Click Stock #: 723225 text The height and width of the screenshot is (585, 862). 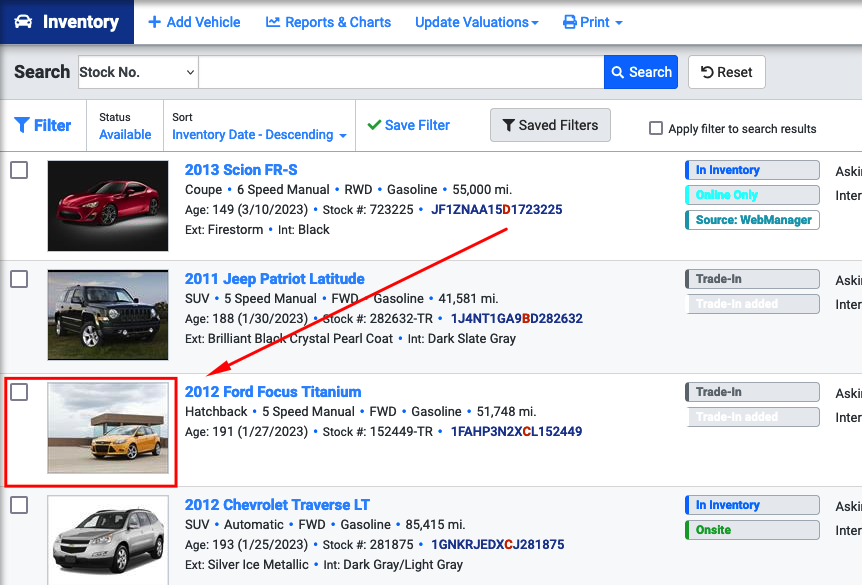pos(368,209)
